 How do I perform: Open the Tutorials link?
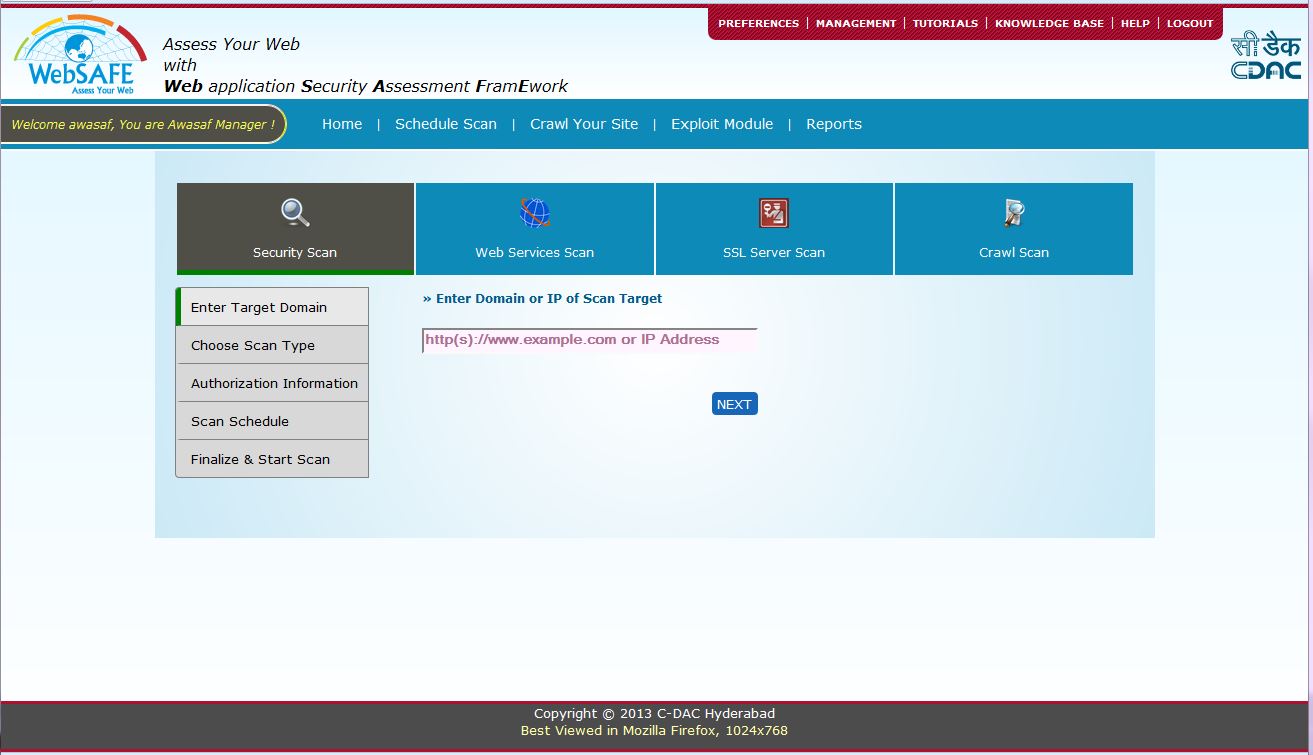[x=945, y=23]
